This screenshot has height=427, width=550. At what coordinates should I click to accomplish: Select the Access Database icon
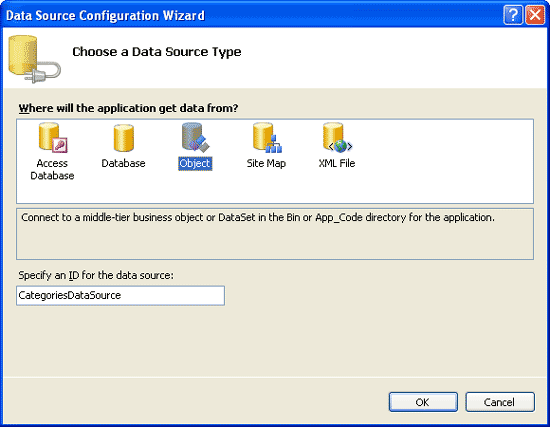coord(53,138)
